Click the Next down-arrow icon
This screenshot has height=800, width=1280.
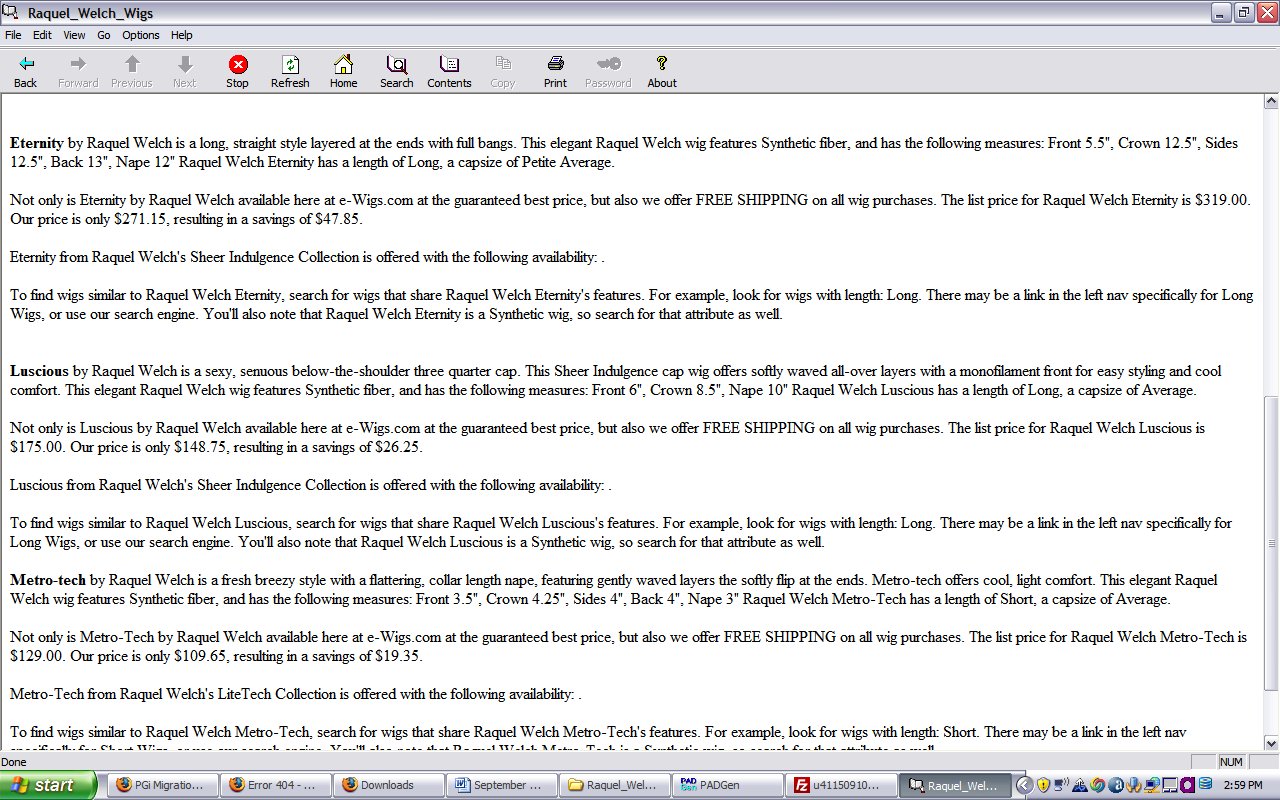click(184, 64)
